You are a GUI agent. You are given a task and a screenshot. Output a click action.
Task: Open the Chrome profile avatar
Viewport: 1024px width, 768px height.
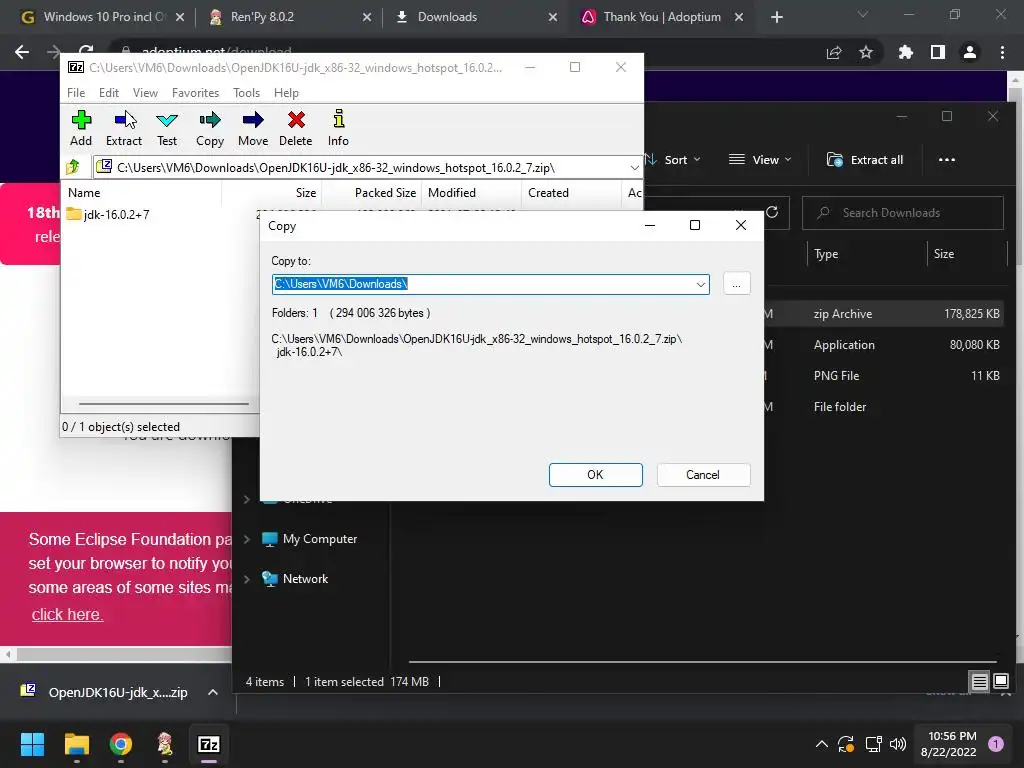click(x=970, y=52)
